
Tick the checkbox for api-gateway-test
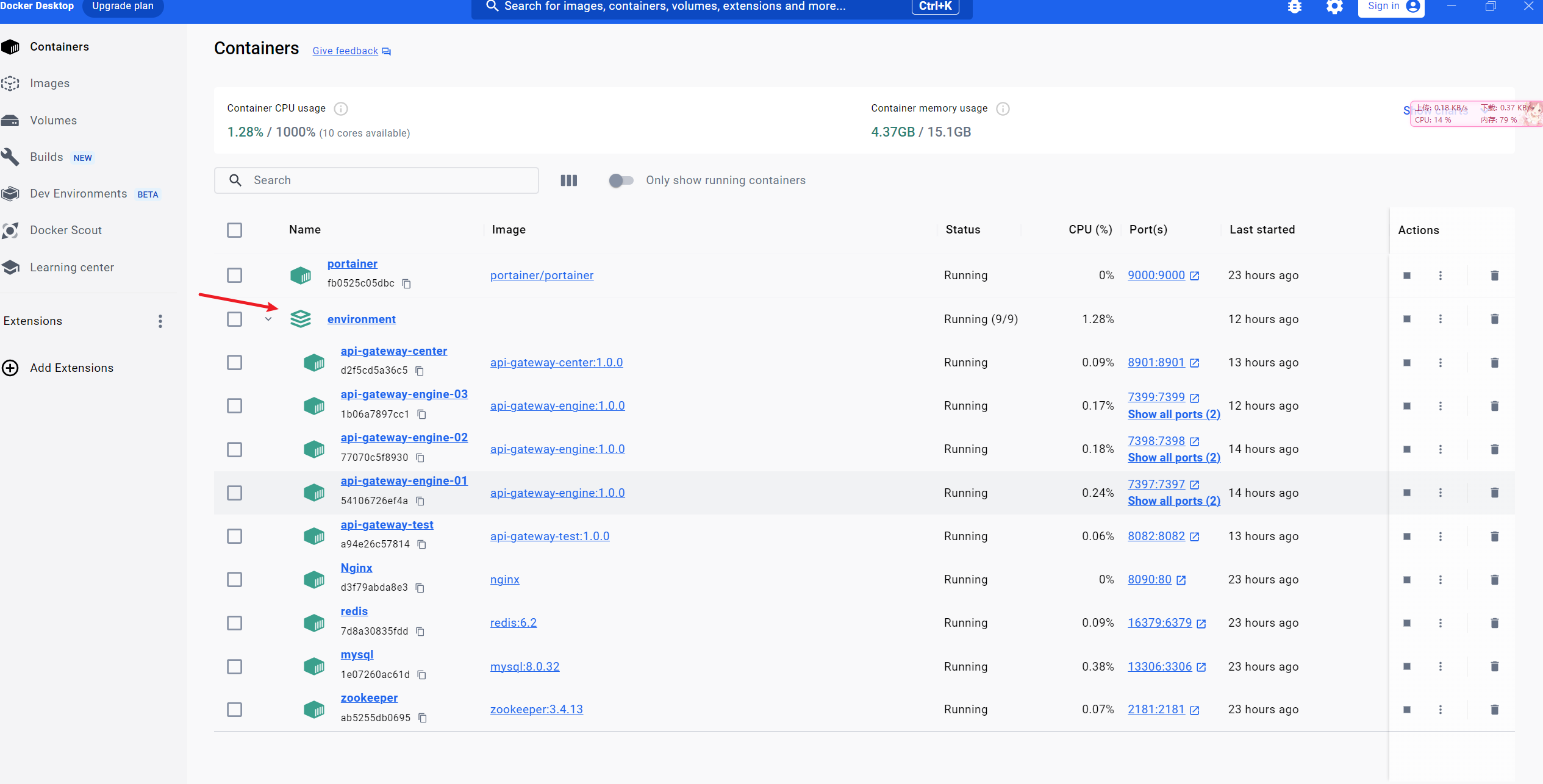(x=234, y=536)
